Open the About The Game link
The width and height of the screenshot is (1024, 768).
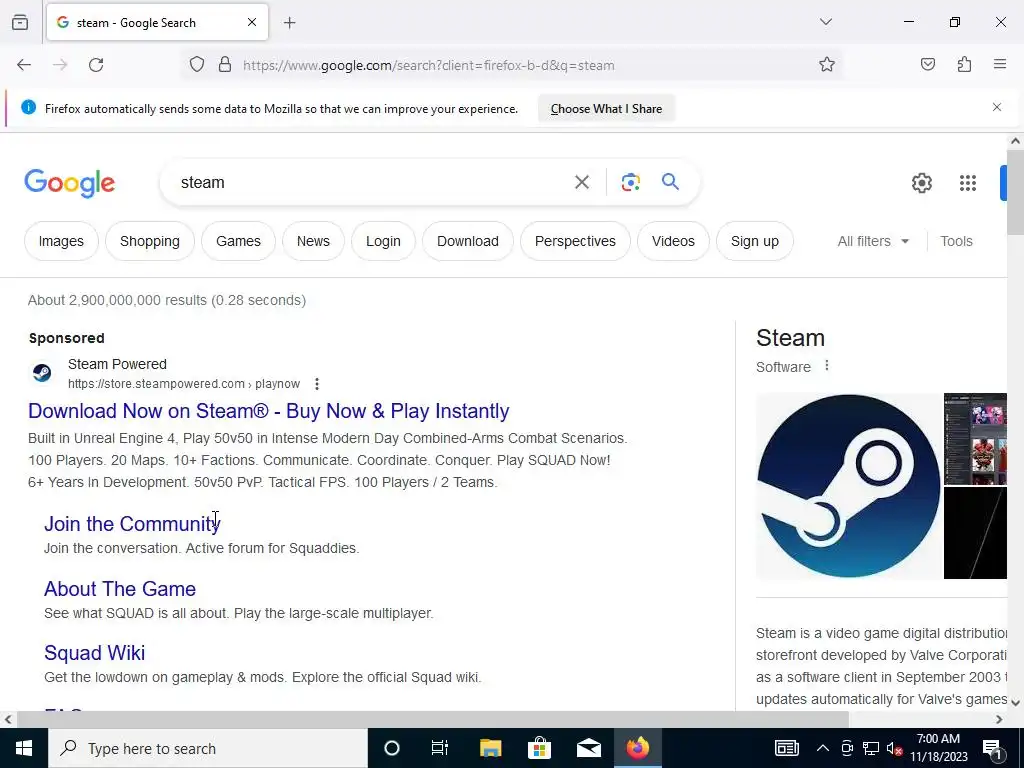[120, 589]
